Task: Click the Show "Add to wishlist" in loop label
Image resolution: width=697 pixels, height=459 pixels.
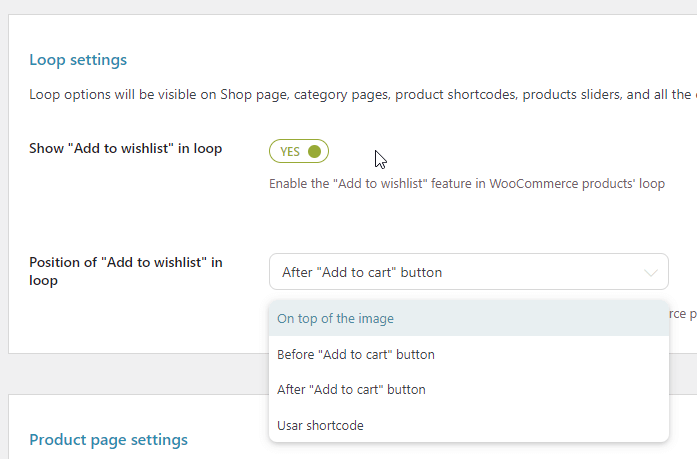Action: (126, 149)
